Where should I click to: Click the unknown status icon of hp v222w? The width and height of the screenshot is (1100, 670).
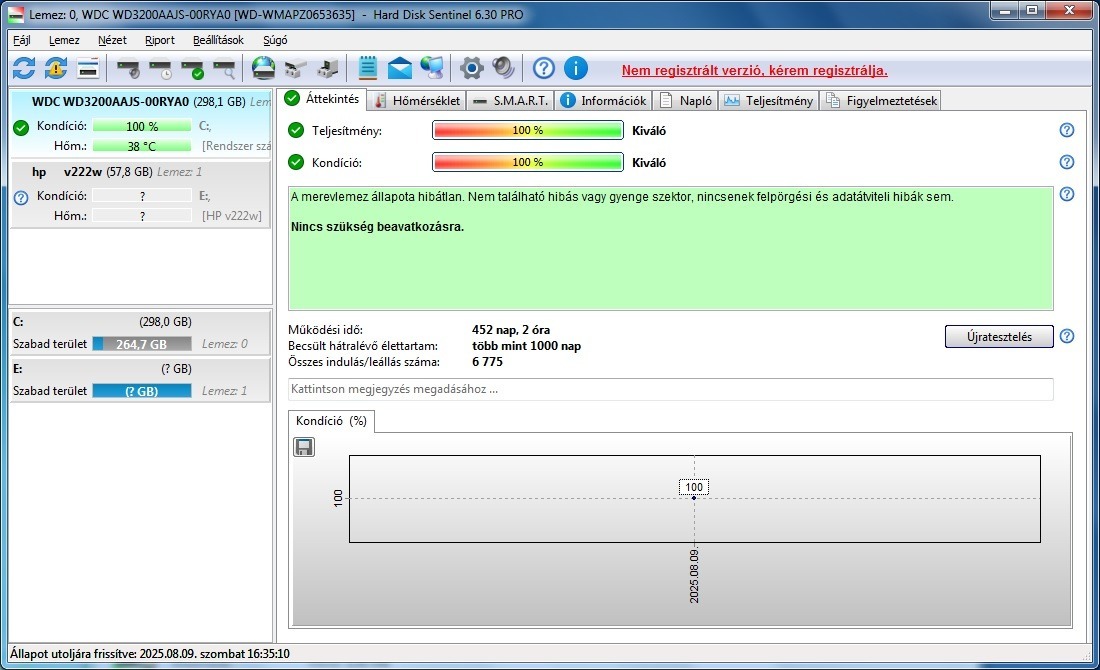[x=21, y=198]
